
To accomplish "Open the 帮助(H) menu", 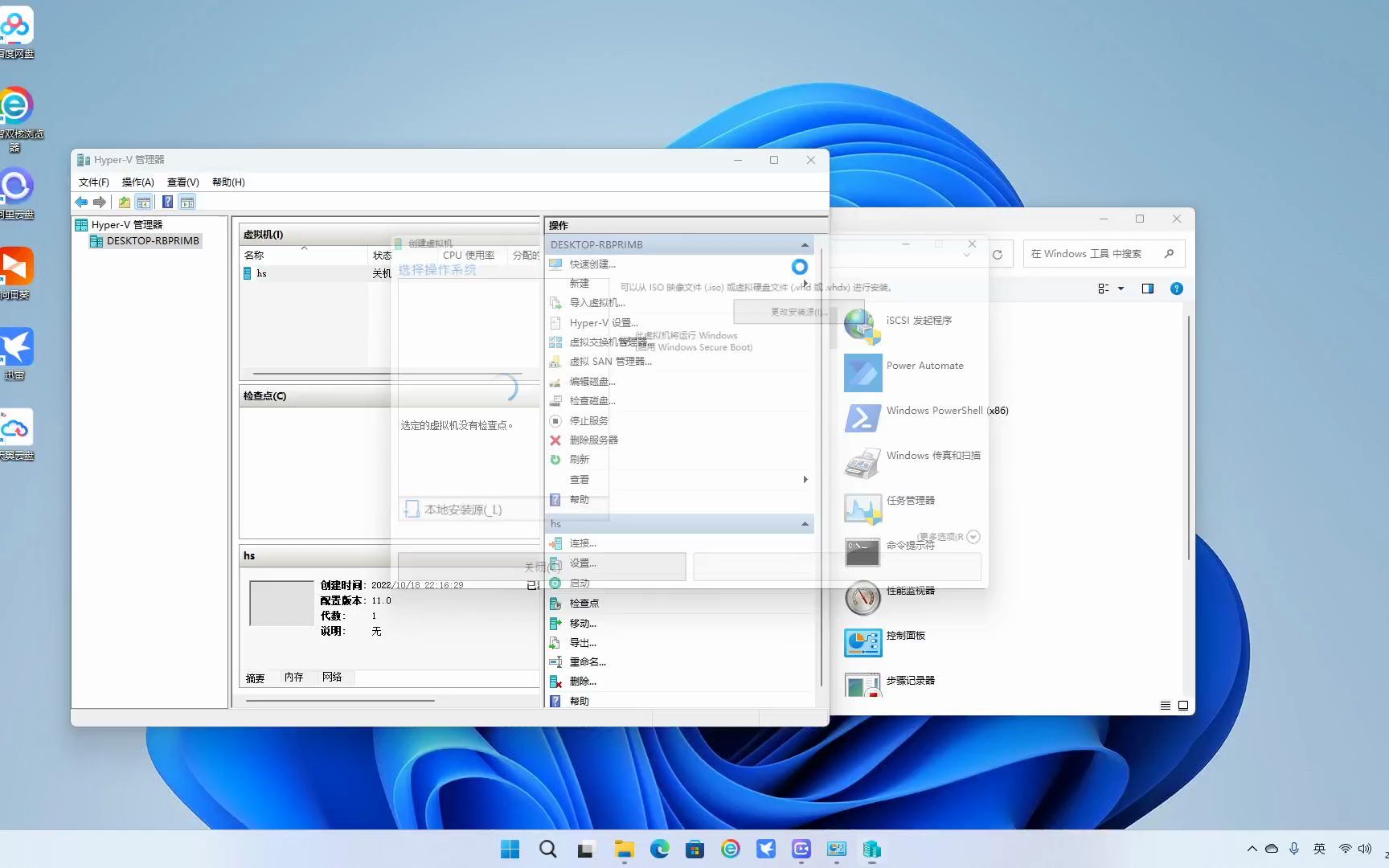I will (x=228, y=182).
